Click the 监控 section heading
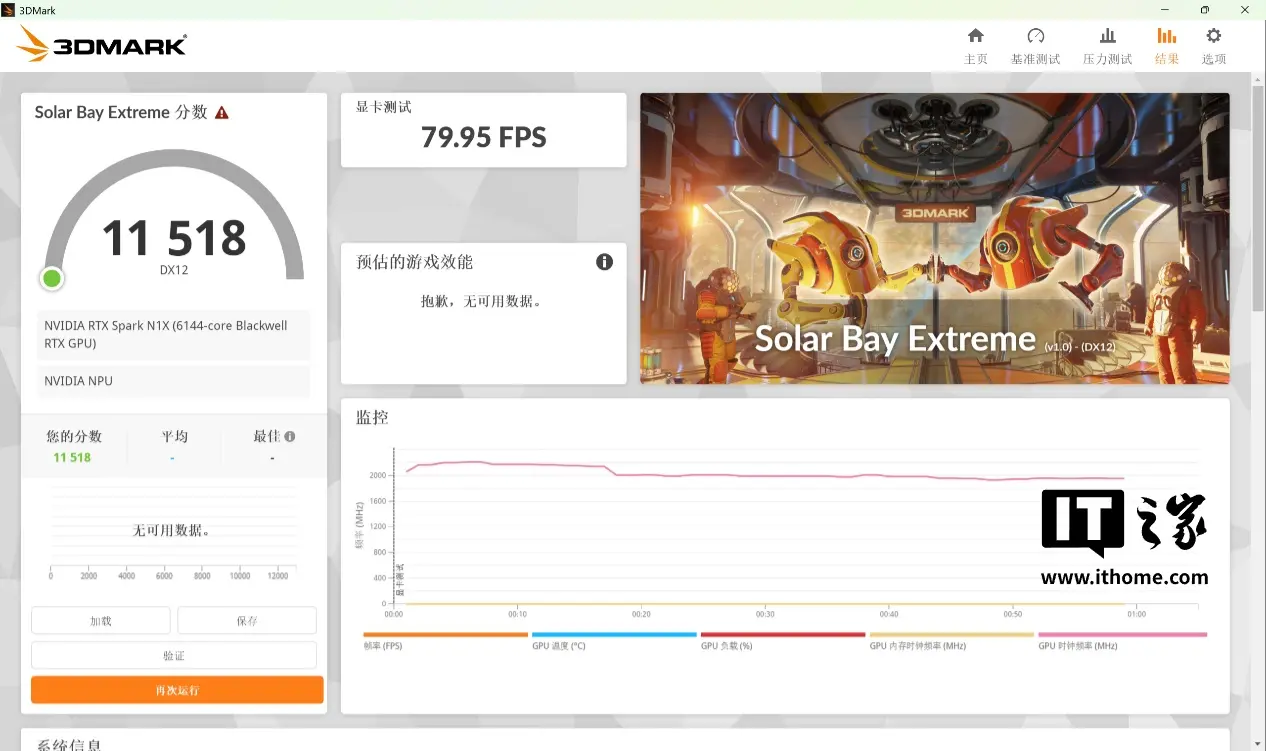 [372, 418]
